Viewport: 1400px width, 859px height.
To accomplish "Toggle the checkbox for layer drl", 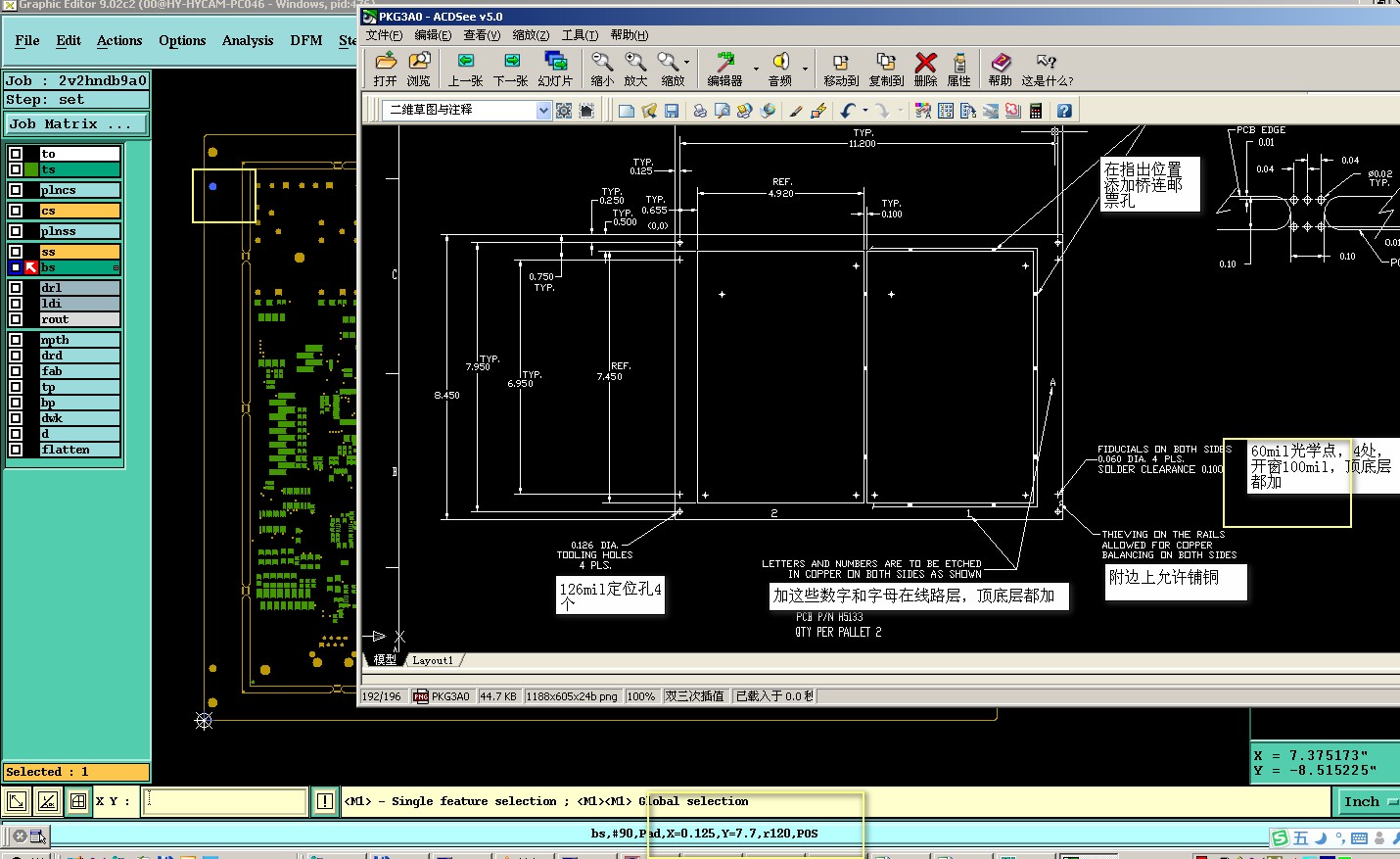I will [x=16, y=288].
